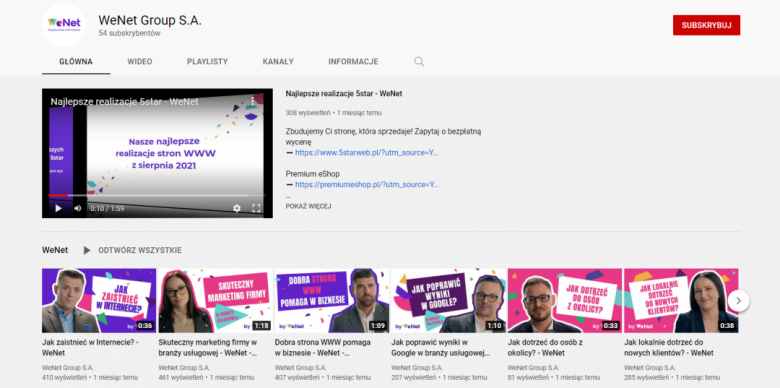Image resolution: width=780 pixels, height=388 pixels.
Task: Open the Informacje tab
Action: click(x=353, y=62)
